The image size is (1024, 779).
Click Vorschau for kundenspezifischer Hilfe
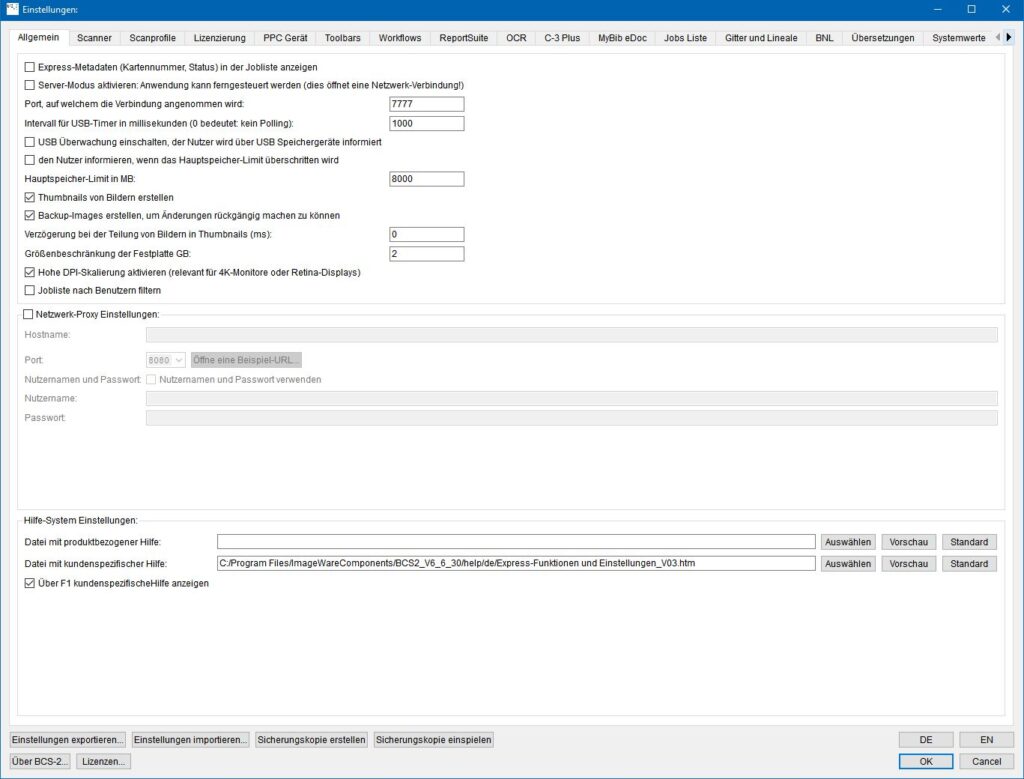[x=908, y=564]
